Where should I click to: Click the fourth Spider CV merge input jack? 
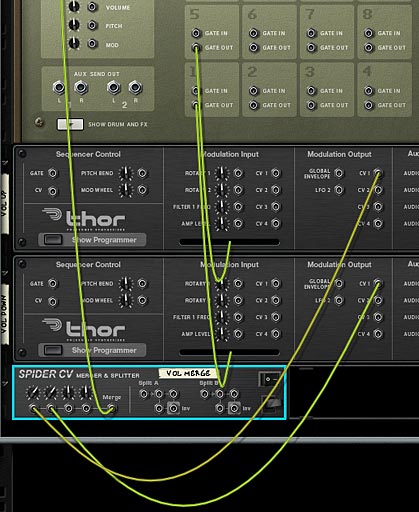pyautogui.click(x=86, y=408)
